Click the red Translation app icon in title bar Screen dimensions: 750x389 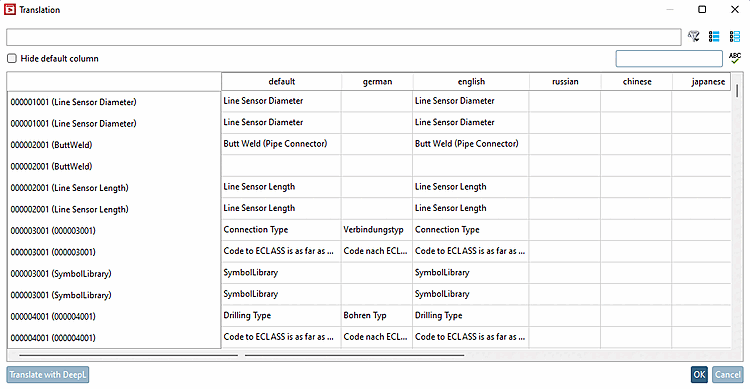tap(10, 10)
